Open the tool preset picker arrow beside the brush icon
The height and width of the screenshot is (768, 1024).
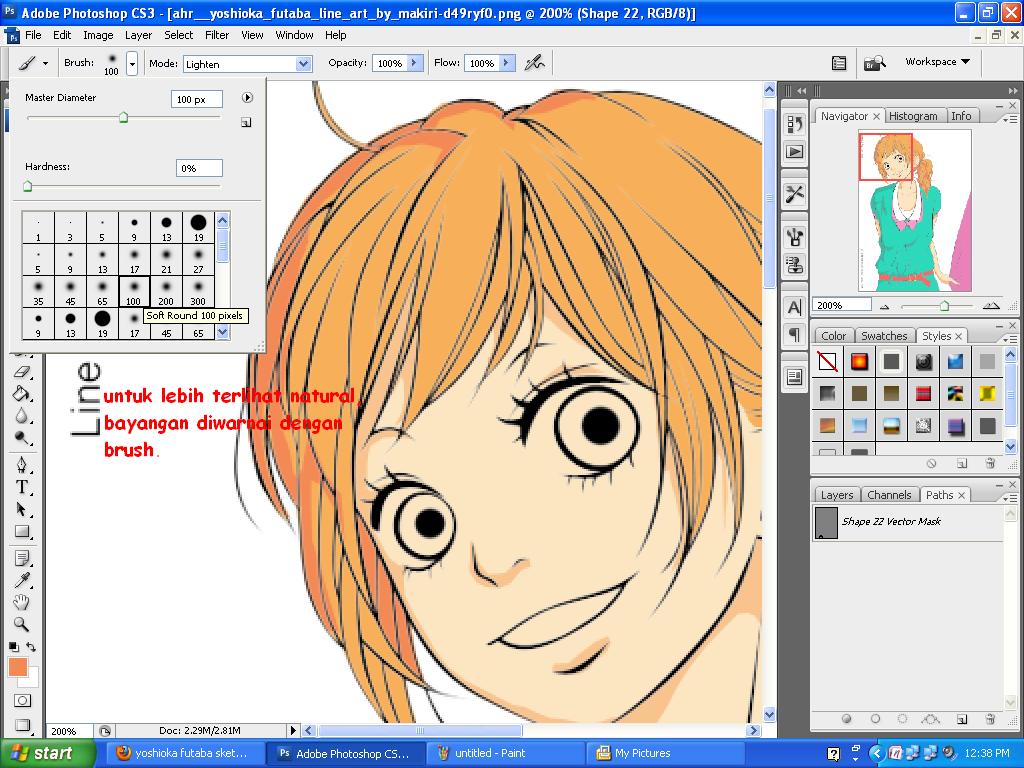coord(45,63)
